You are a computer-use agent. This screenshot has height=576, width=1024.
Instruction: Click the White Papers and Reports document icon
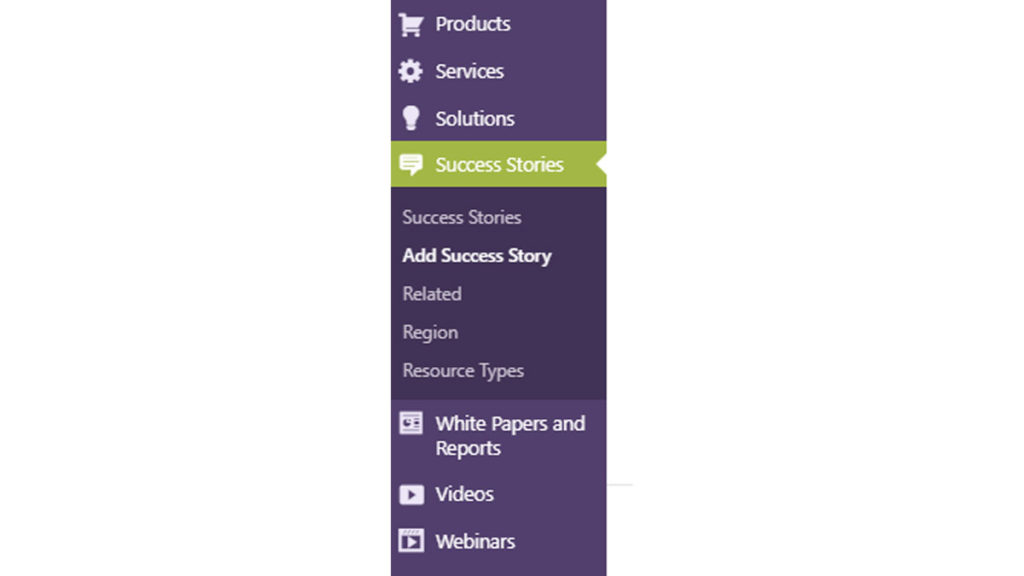pos(410,423)
